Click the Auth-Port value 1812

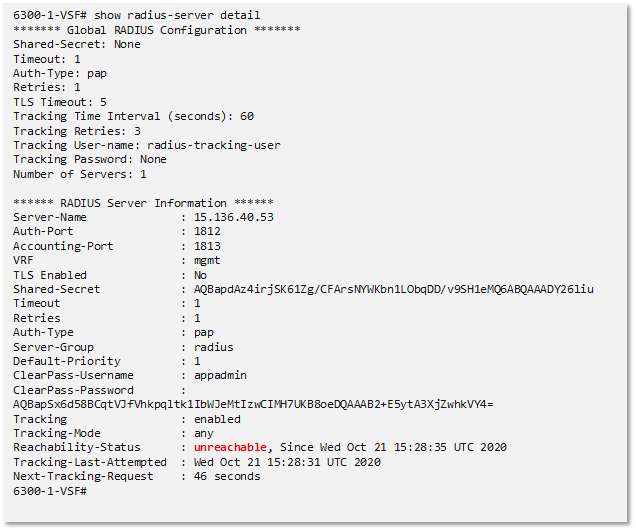click(207, 231)
